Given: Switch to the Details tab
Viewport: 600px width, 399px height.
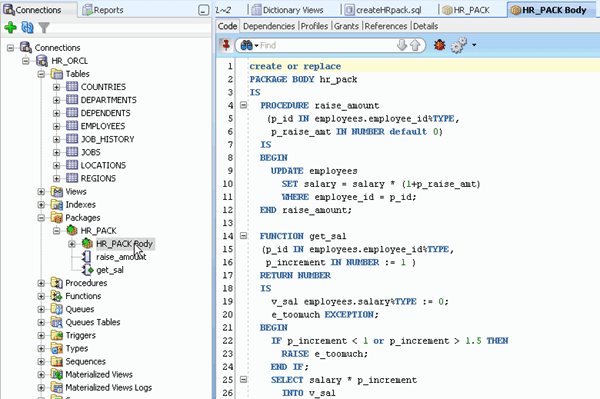Looking at the screenshot, I should click(426, 26).
